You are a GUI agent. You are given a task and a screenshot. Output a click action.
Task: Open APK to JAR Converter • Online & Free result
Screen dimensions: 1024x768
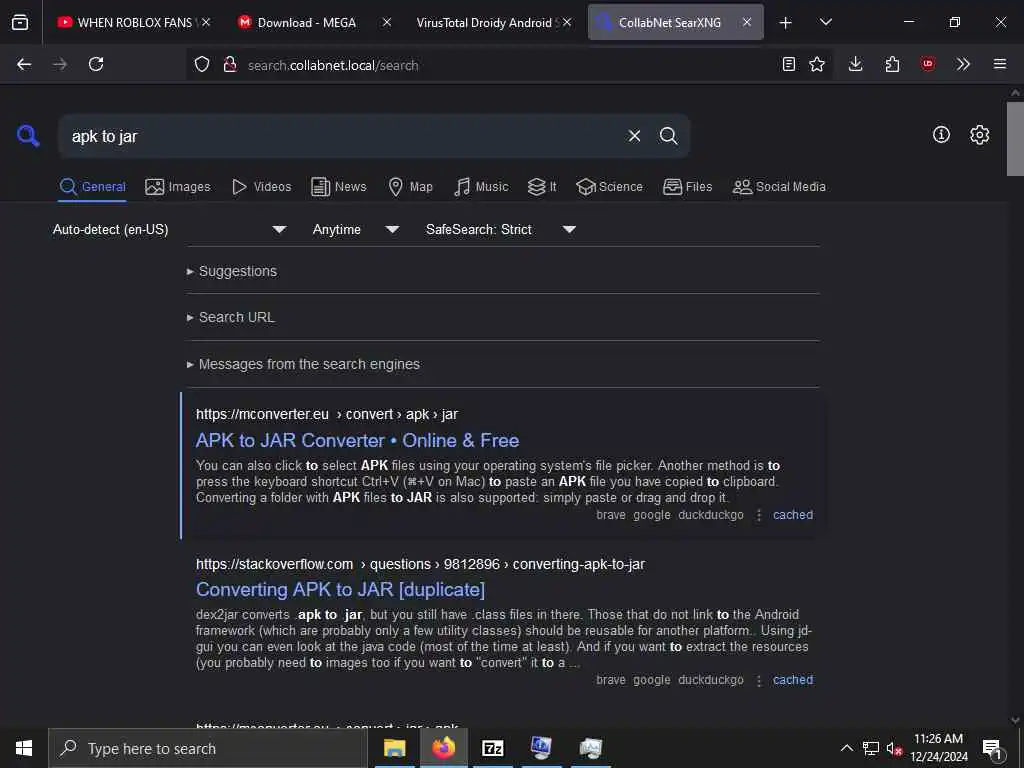357,440
